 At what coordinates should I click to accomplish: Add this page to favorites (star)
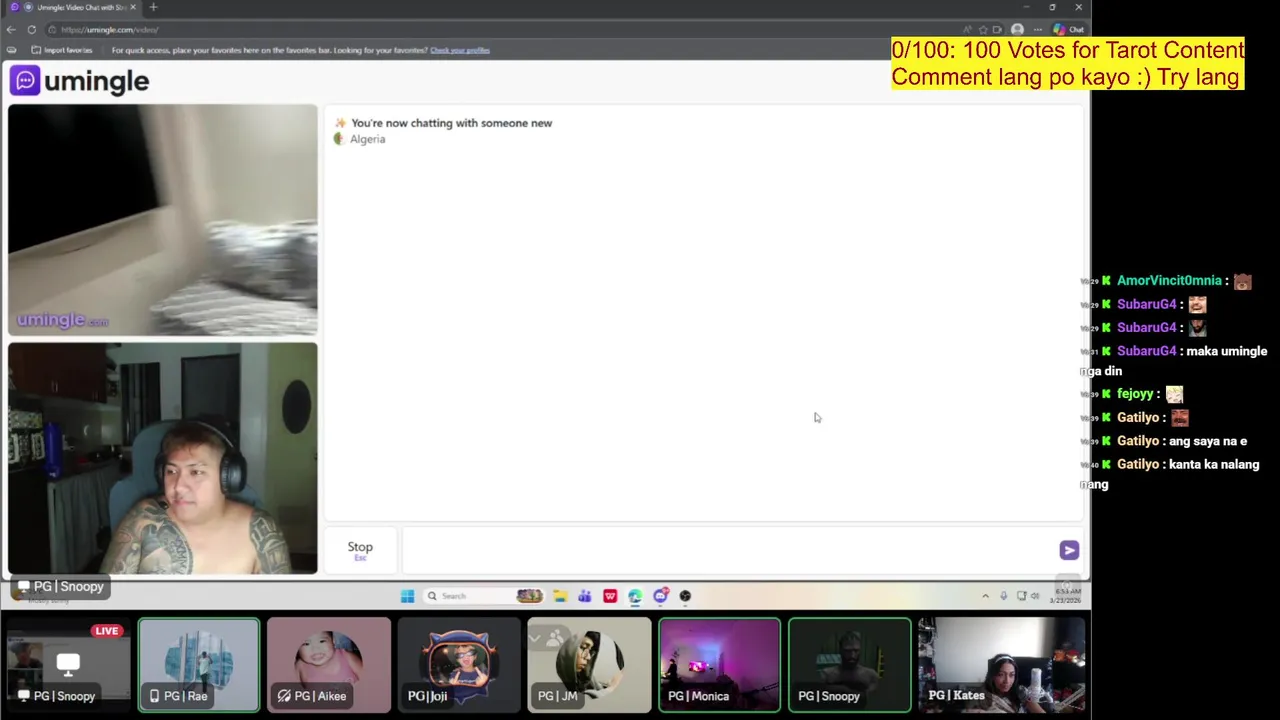[983, 30]
